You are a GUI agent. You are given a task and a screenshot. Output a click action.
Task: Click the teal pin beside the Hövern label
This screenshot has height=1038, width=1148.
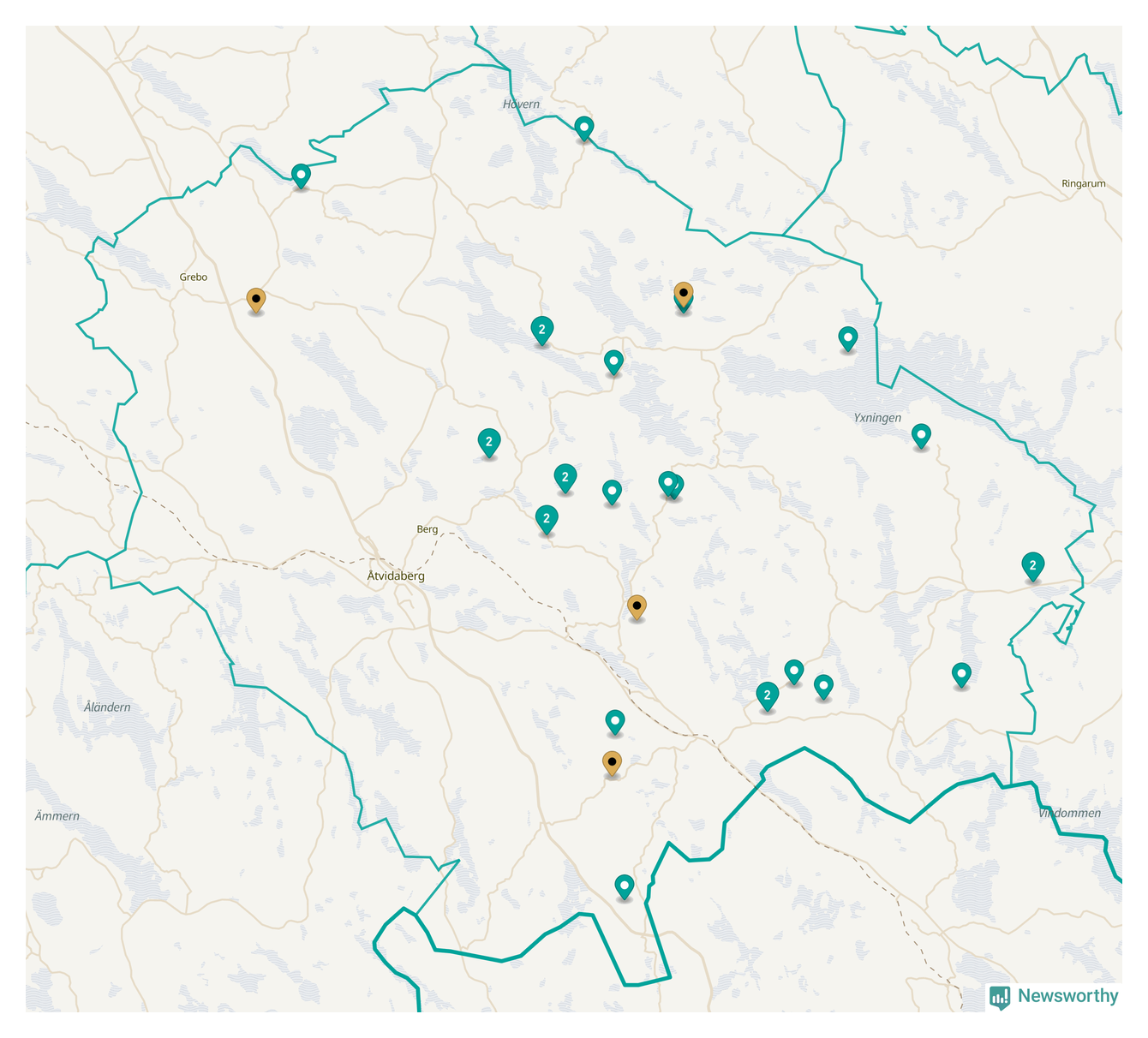tap(583, 128)
